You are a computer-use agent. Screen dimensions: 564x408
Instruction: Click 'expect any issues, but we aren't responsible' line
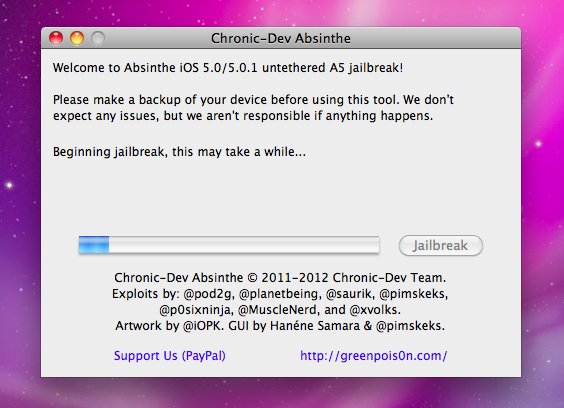coord(243,116)
